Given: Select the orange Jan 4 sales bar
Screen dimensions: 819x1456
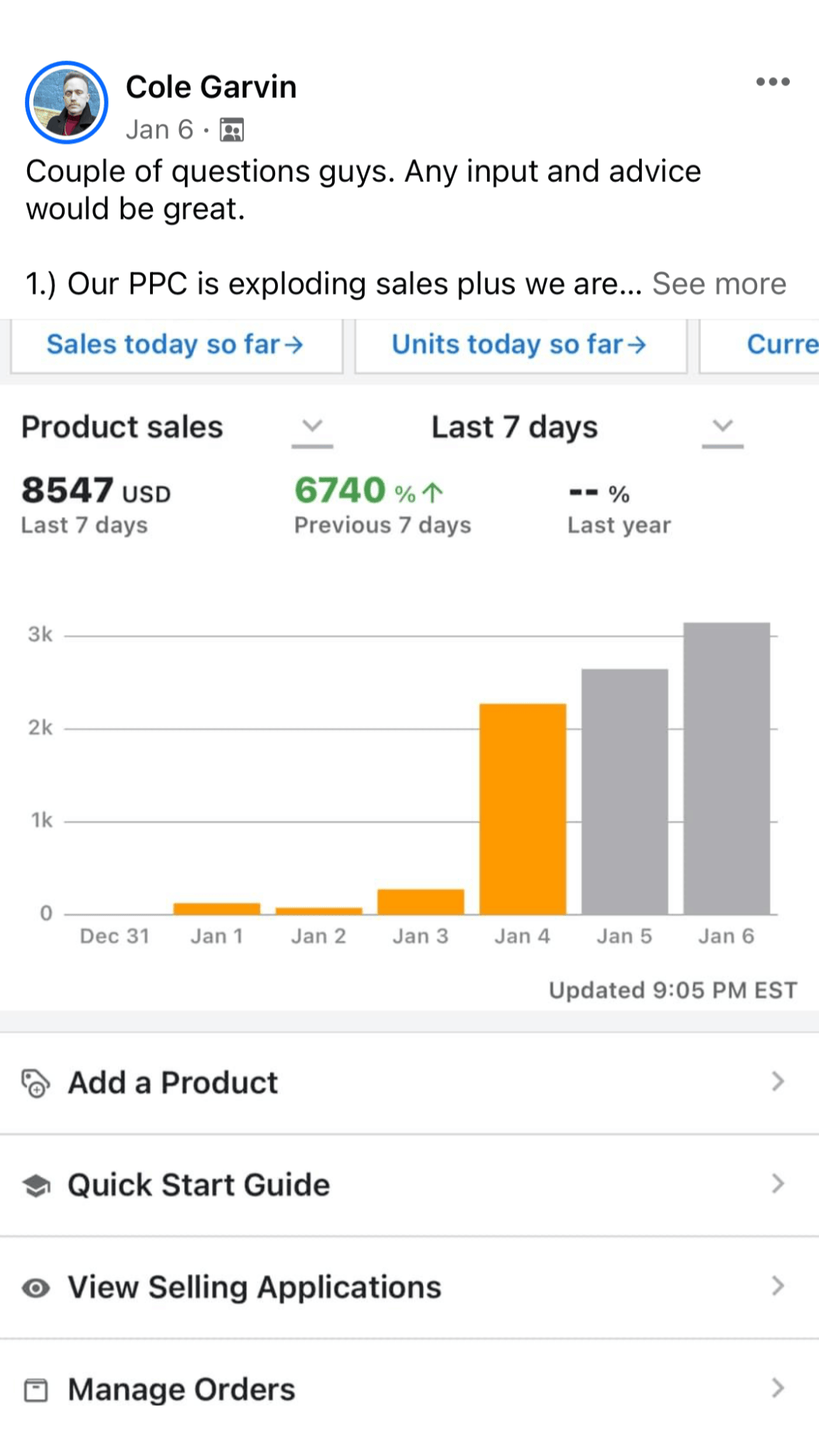Looking at the screenshot, I should (x=523, y=809).
